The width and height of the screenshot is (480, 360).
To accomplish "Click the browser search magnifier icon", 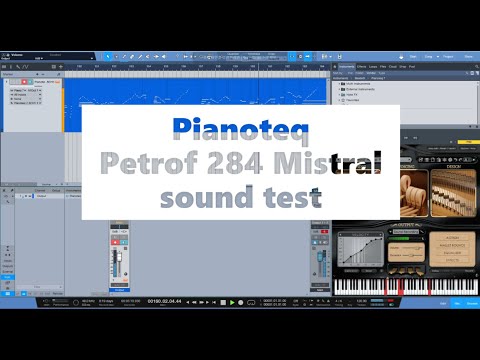I will [x=477, y=67].
